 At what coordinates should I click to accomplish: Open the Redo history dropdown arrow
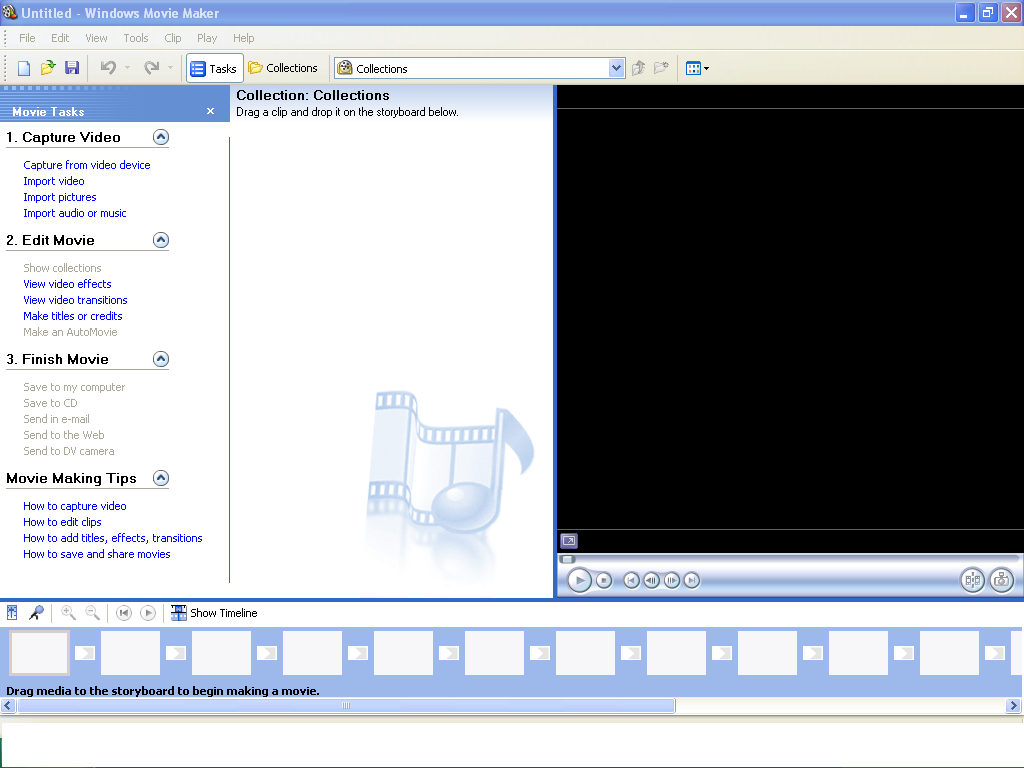pyautogui.click(x=170, y=67)
